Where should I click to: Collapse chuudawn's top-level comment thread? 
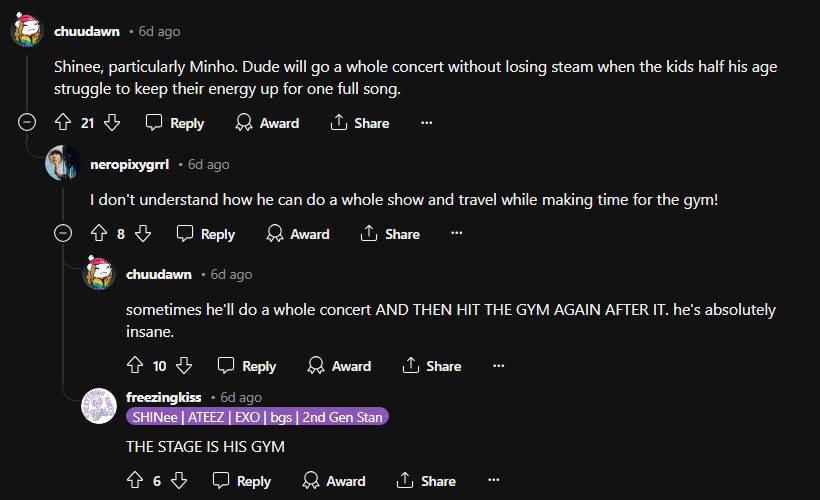[28, 123]
